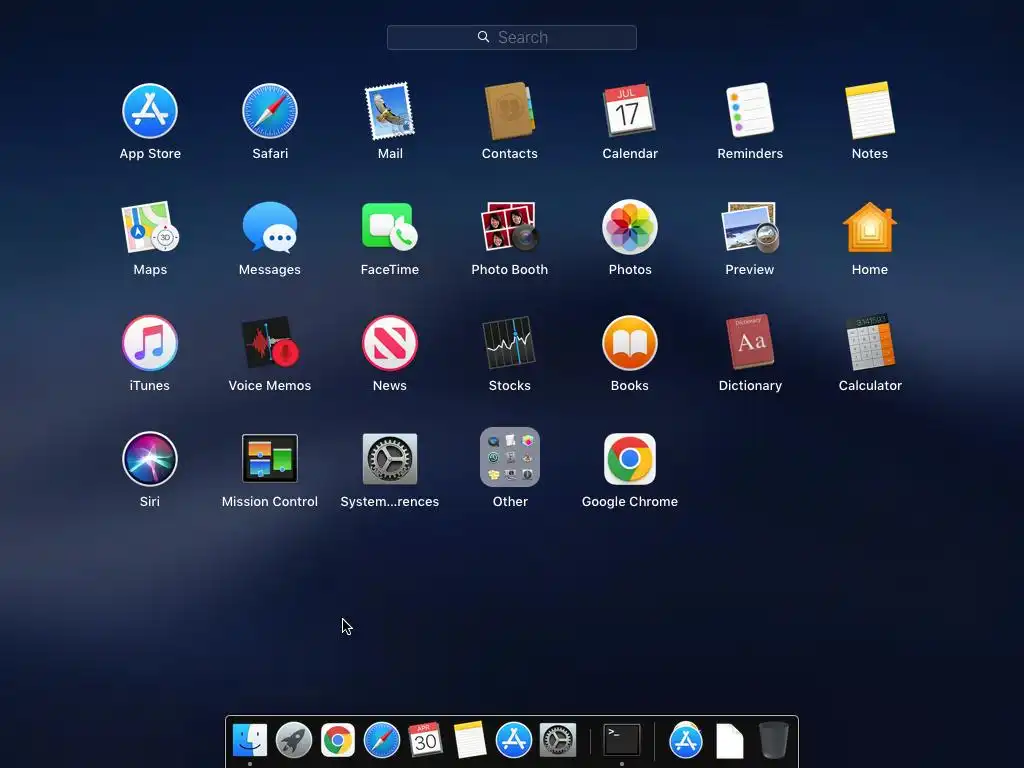Open the App Store in Launchpad

(x=150, y=111)
